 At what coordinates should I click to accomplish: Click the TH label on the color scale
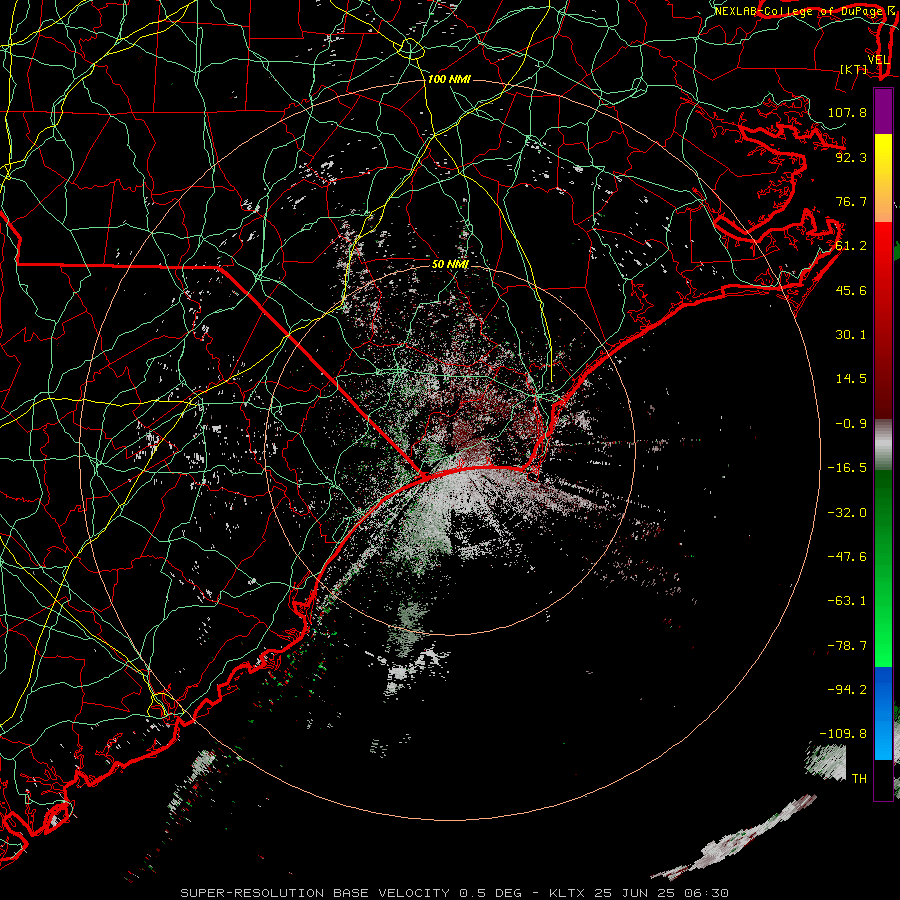pyautogui.click(x=859, y=779)
